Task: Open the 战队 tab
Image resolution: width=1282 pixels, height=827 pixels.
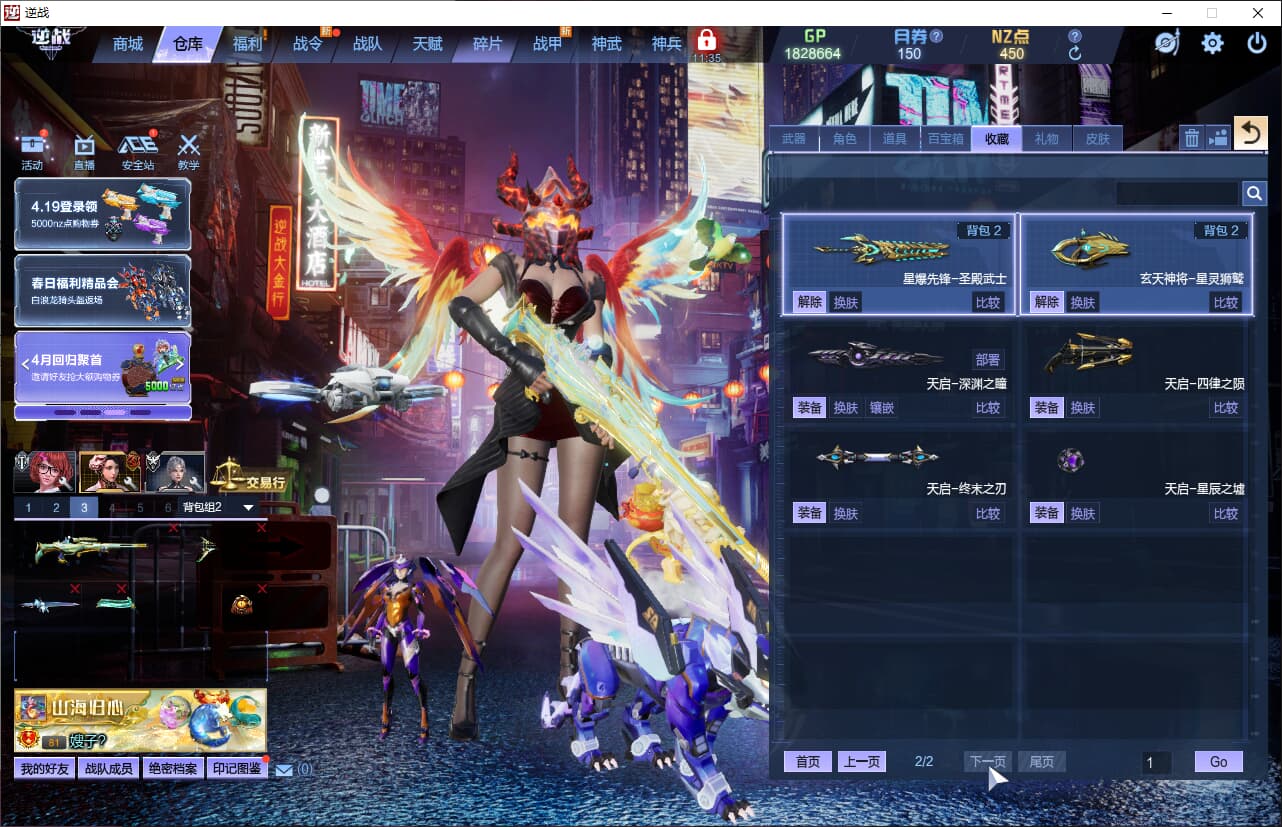Action: pos(367,44)
